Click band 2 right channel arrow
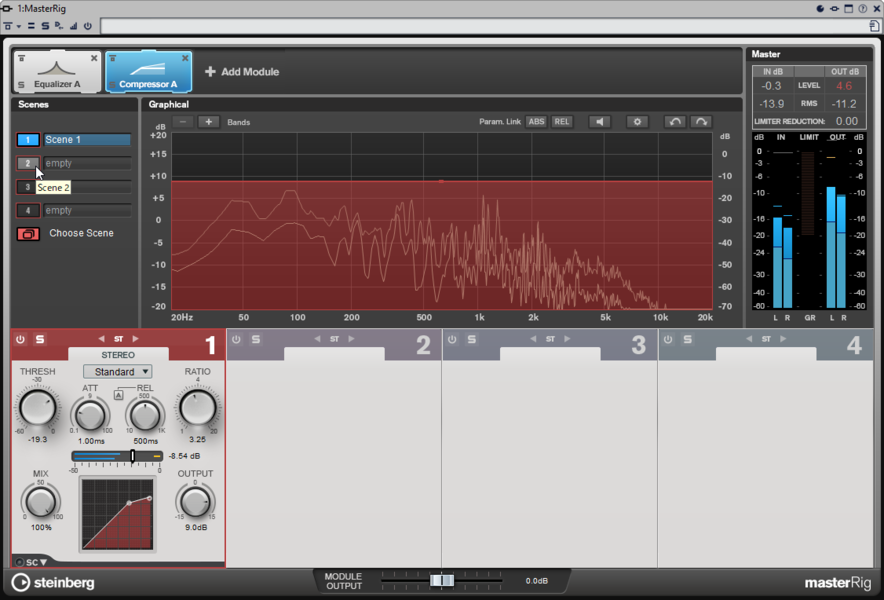 351,339
